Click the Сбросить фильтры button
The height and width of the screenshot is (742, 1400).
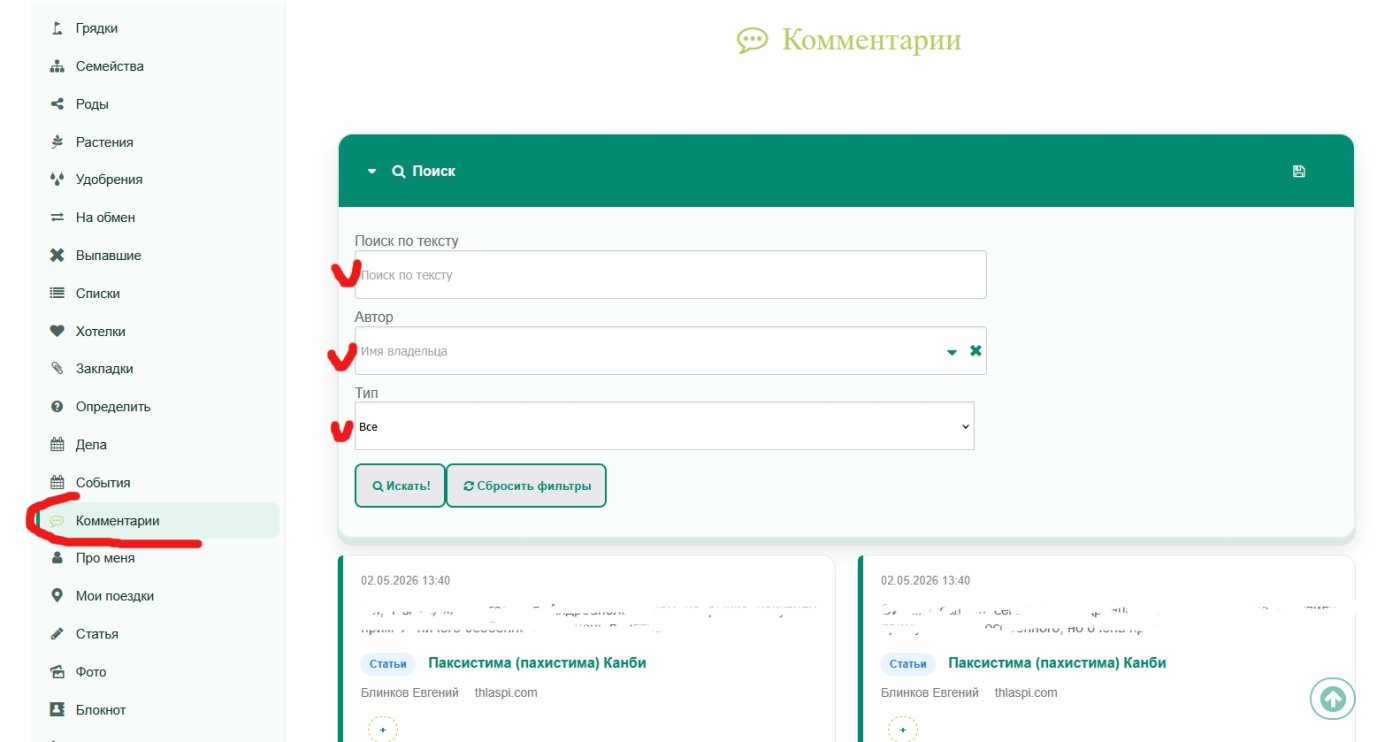(x=526, y=486)
